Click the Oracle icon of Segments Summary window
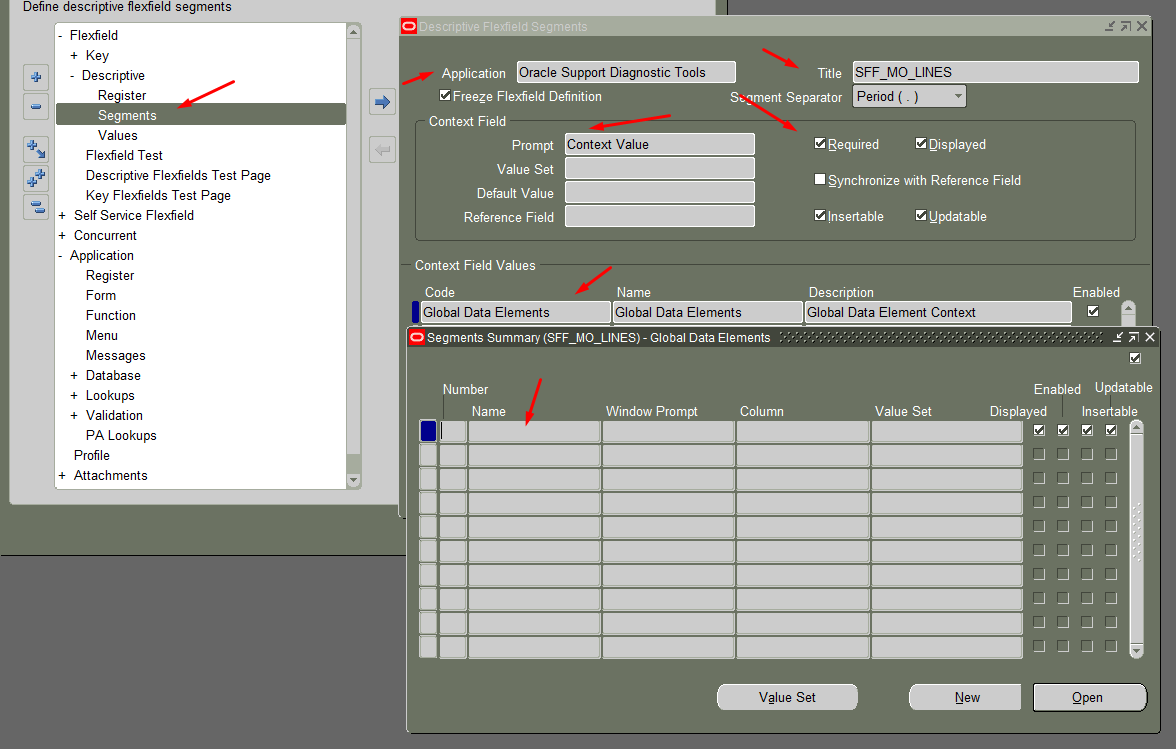1176x749 pixels. pyautogui.click(x=417, y=337)
